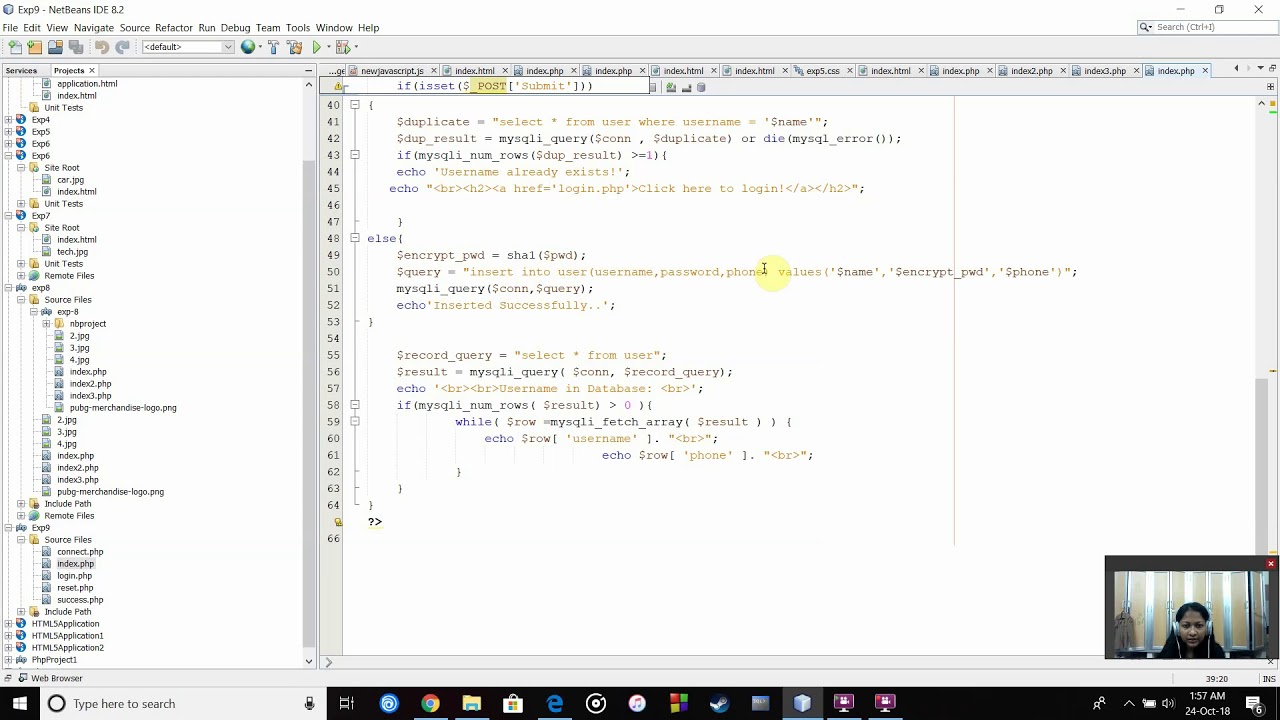Collapse the exp8 project node
This screenshot has width=1280, height=720.
coord(8,288)
